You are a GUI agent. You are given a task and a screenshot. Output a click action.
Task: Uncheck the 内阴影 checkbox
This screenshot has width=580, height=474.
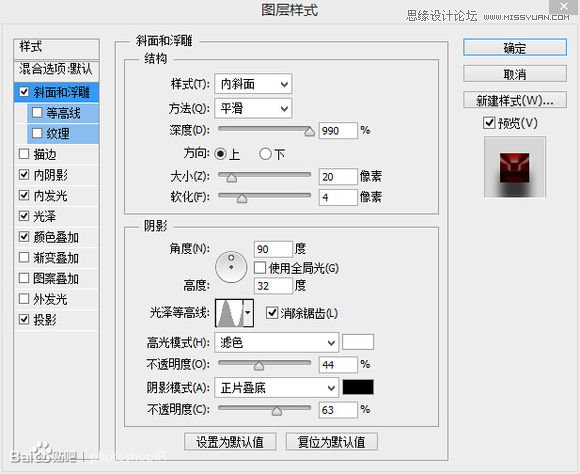24,175
